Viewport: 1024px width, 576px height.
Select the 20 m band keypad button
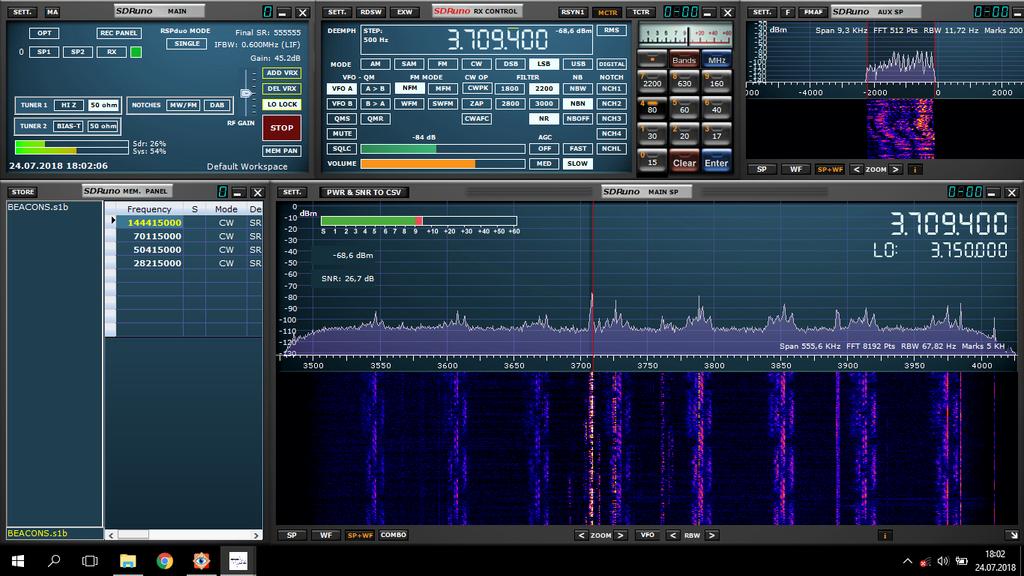coord(684,133)
